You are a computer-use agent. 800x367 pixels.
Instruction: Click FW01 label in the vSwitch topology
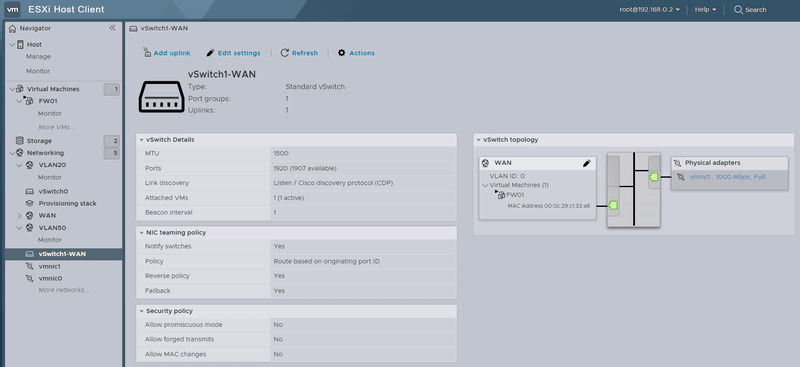[515, 194]
